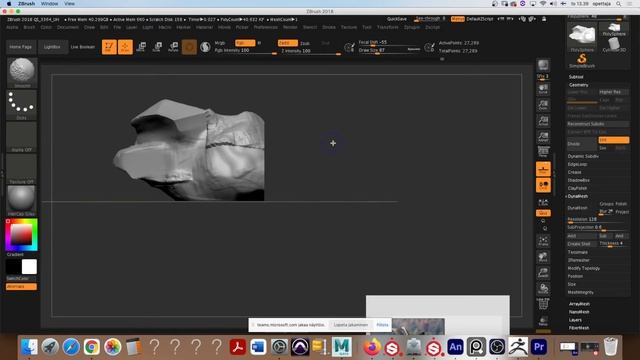The height and width of the screenshot is (360, 640).
Task: Click the Sculptris Pro icon
Action: [205, 47]
